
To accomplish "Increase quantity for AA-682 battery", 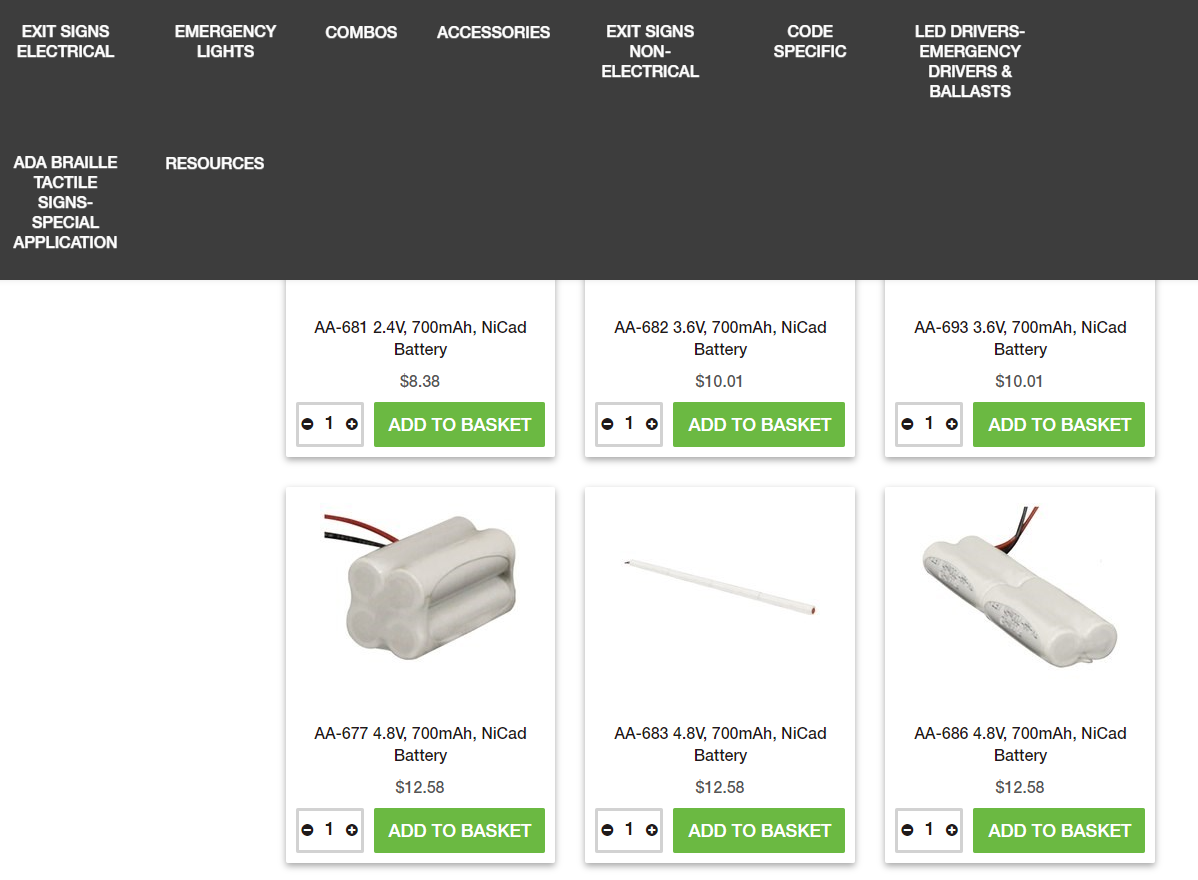I will coord(652,424).
